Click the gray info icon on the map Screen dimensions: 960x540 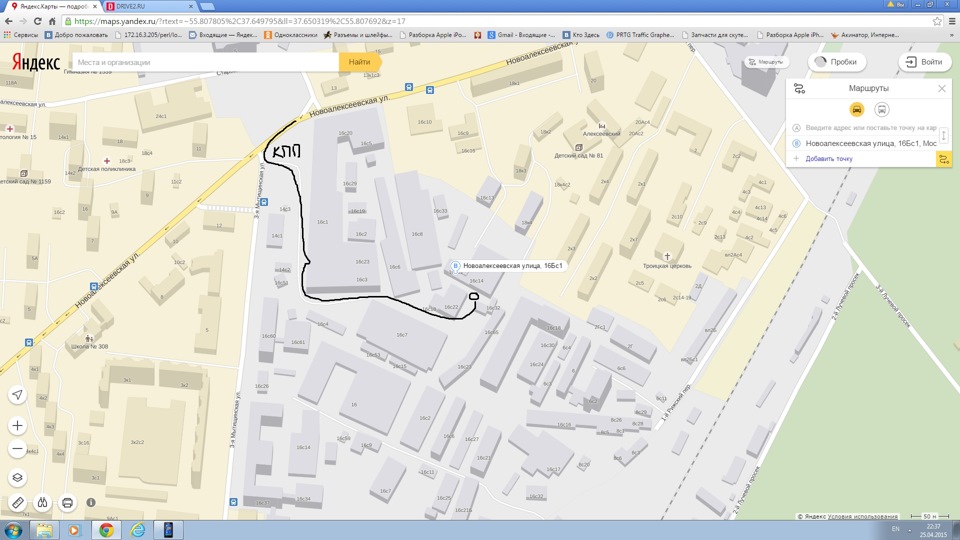coord(91,502)
